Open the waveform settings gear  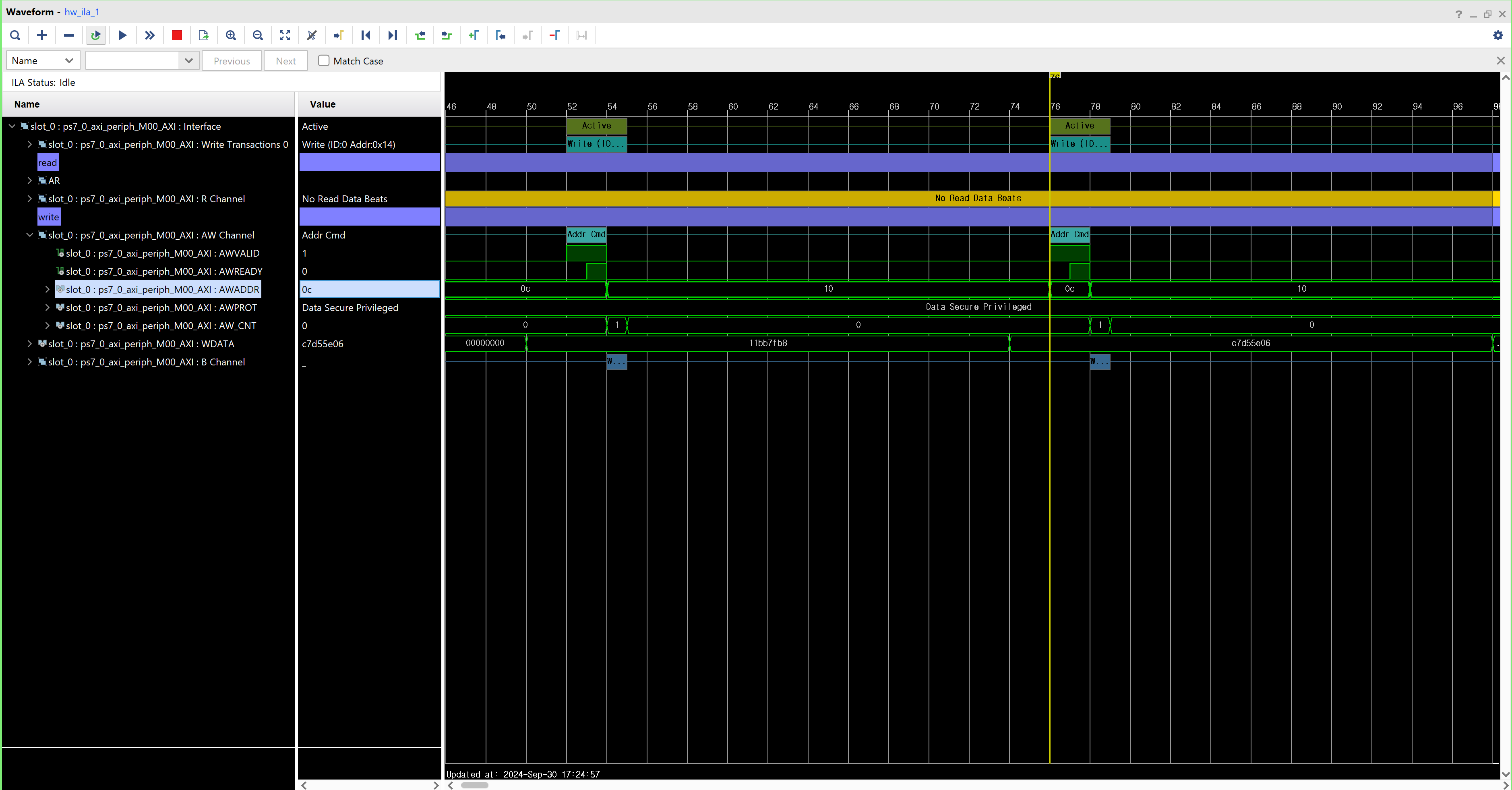click(1498, 35)
